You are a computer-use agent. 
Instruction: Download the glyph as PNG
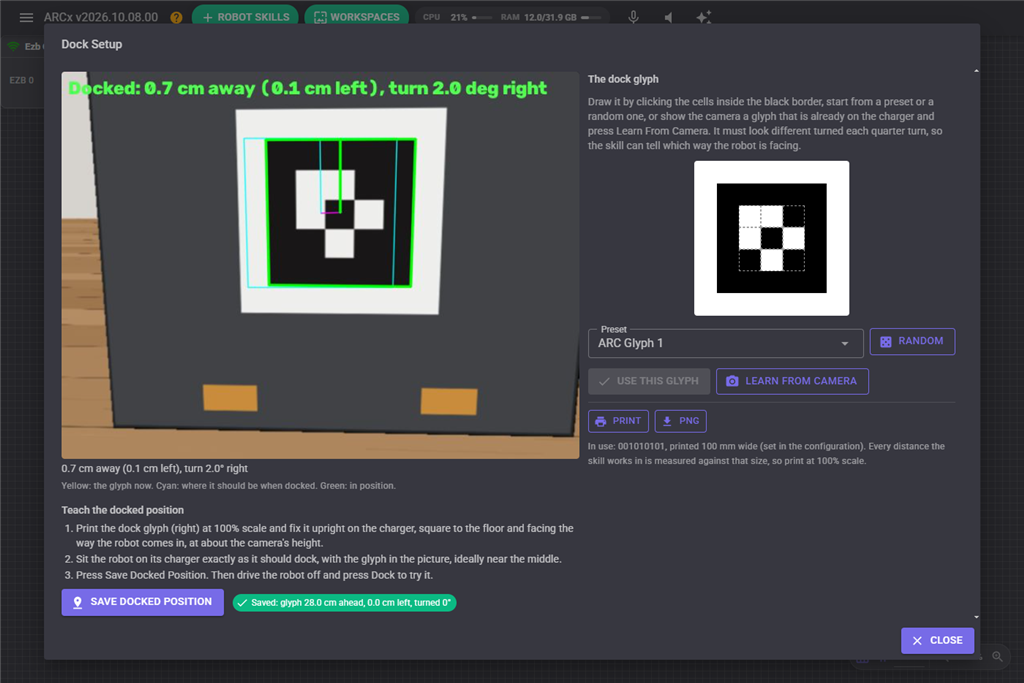[x=680, y=421]
